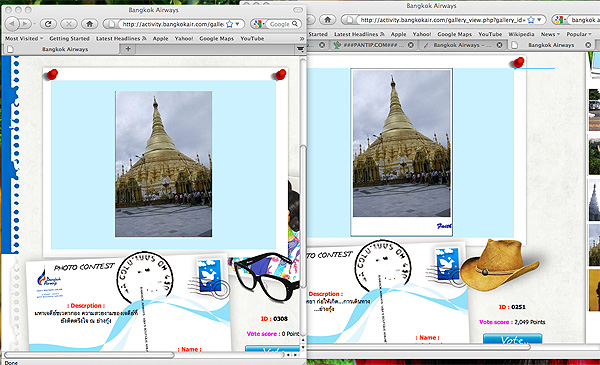Viewport: 600px width, 365px height.
Task: Go back using left browser back arrow
Action: [12, 24]
